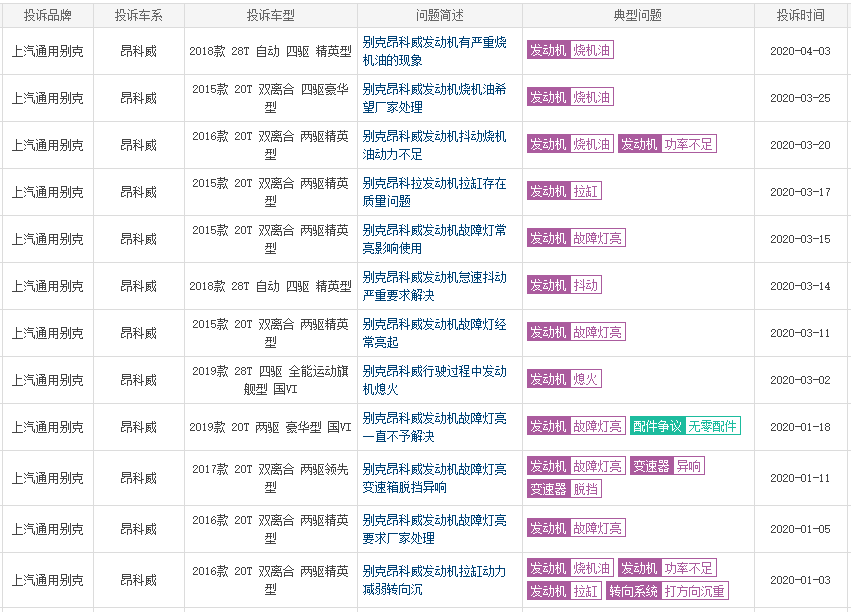Click the green 配件争议 无零配件 tag
This screenshot has width=851, height=612.
coord(685,426)
